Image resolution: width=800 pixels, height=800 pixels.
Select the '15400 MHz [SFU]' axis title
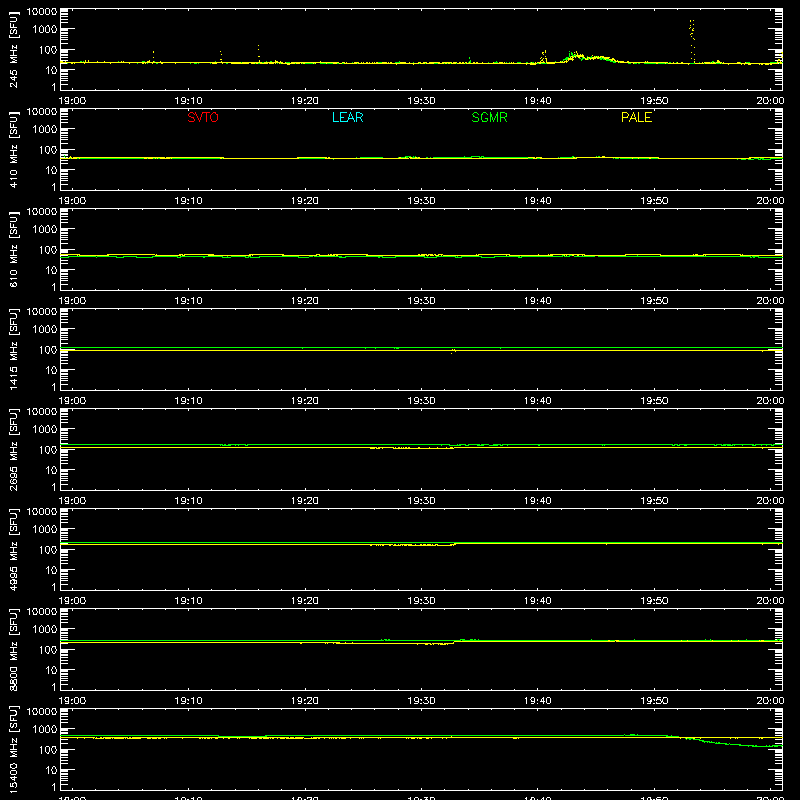point(14,749)
